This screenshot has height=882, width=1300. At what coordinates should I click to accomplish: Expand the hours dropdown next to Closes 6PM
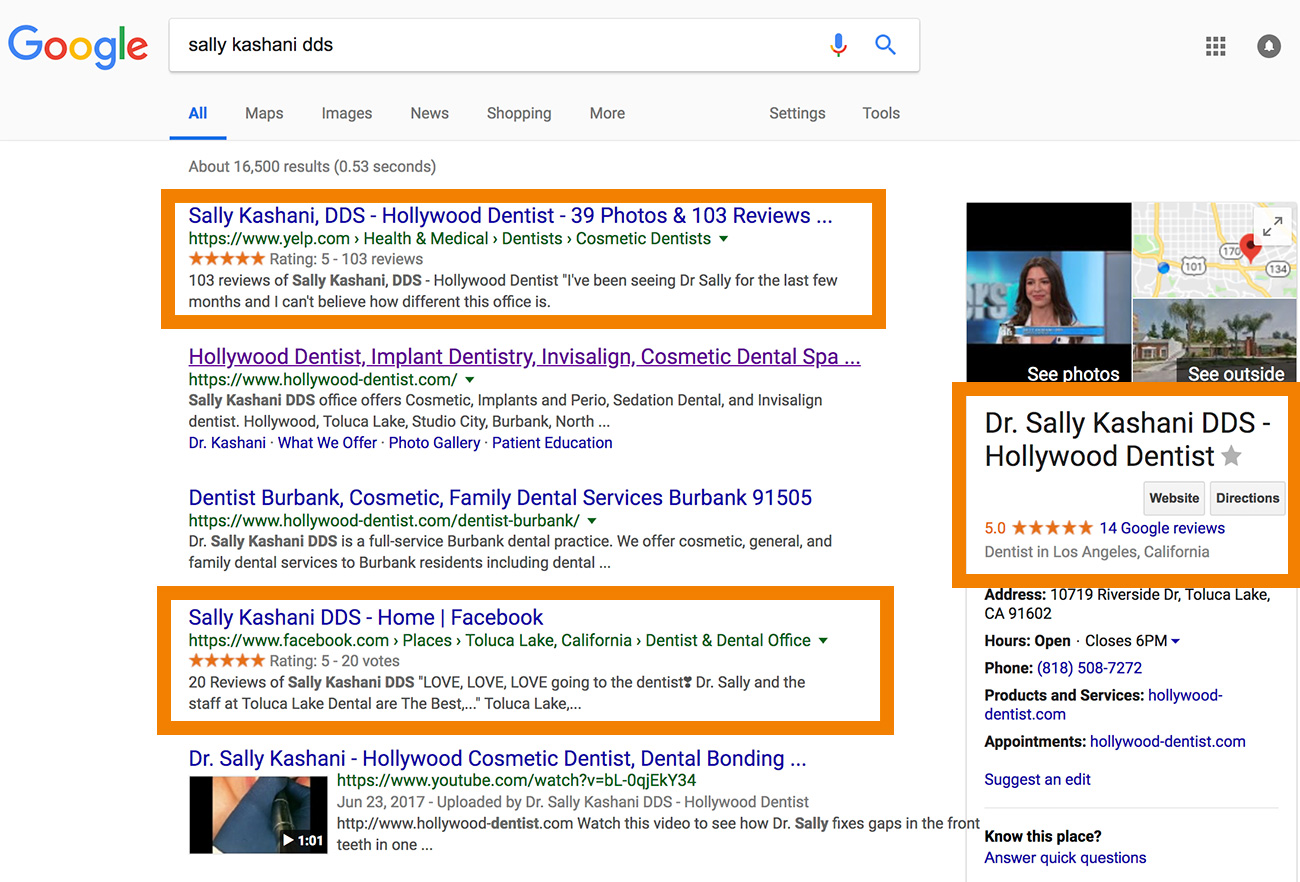tap(1175, 641)
